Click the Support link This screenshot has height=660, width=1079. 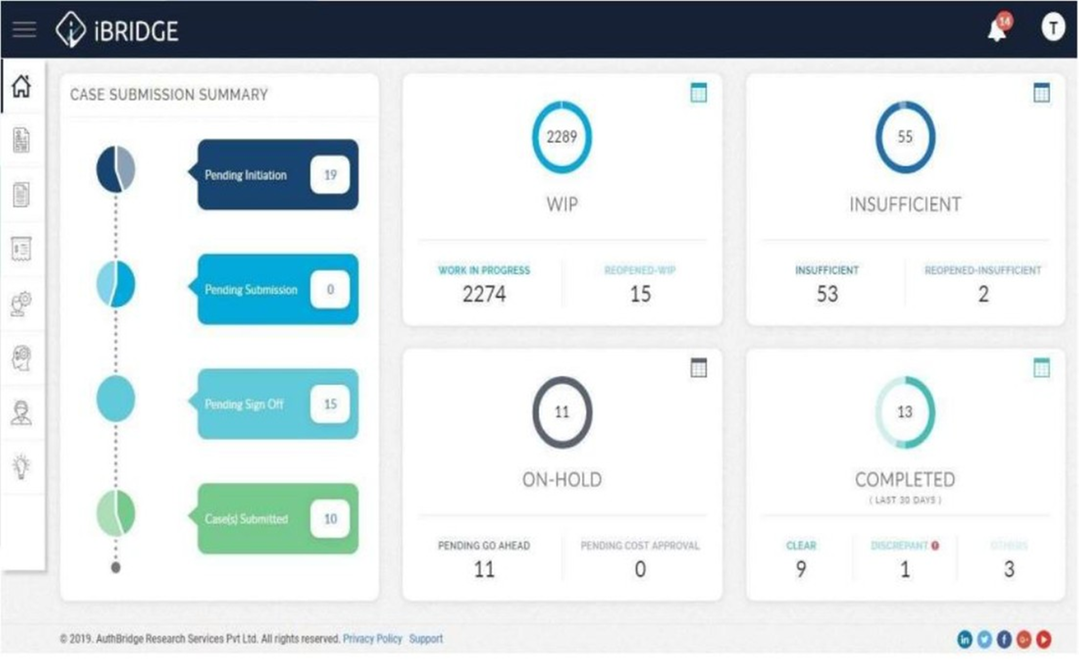[426, 638]
